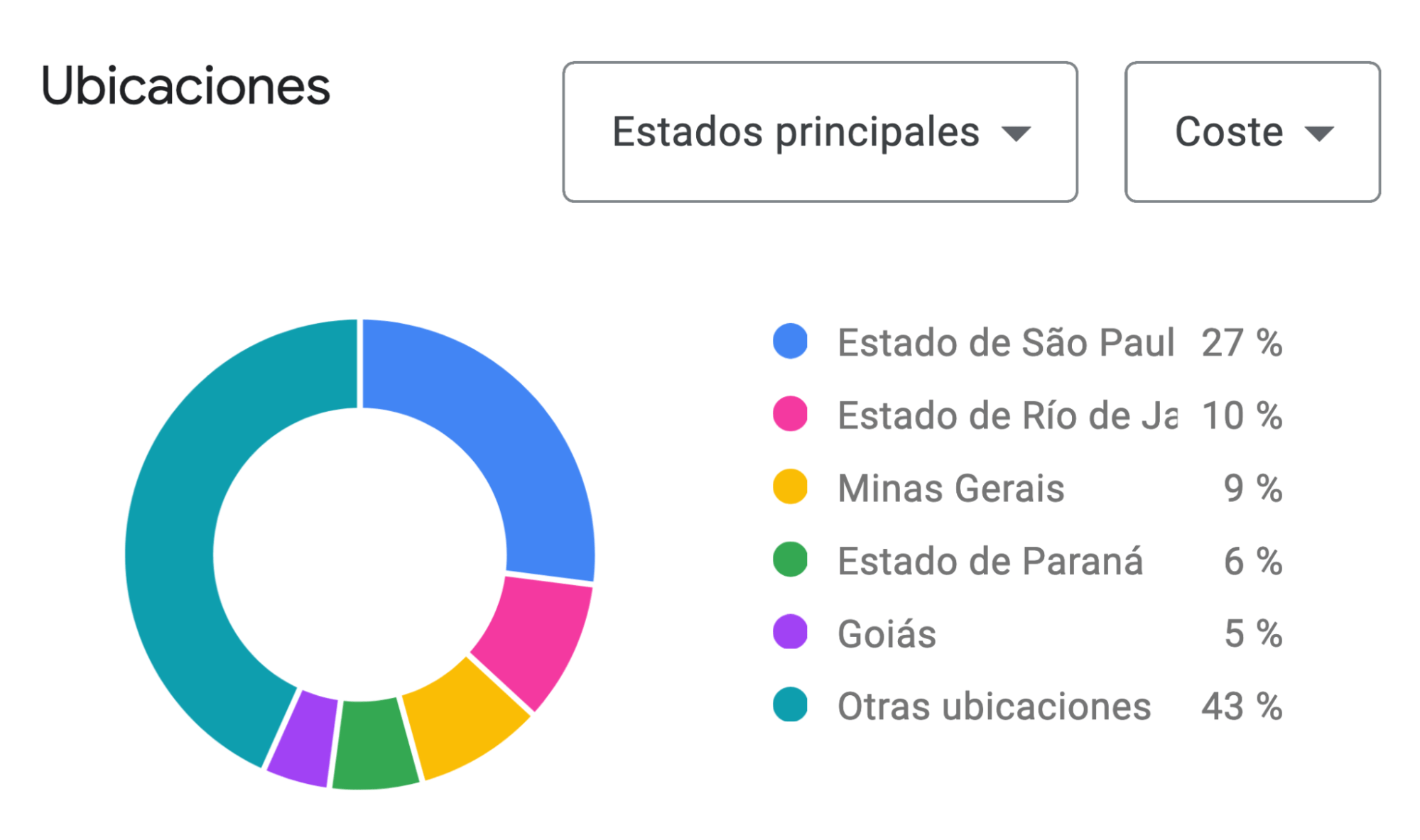
Task: Select the Estados principales filter option
Action: point(796,131)
